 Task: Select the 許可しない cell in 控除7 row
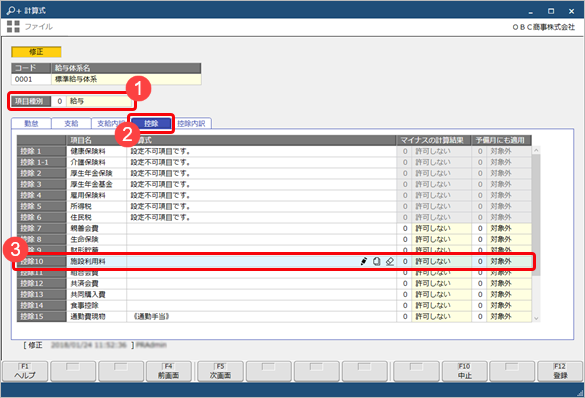click(x=441, y=228)
